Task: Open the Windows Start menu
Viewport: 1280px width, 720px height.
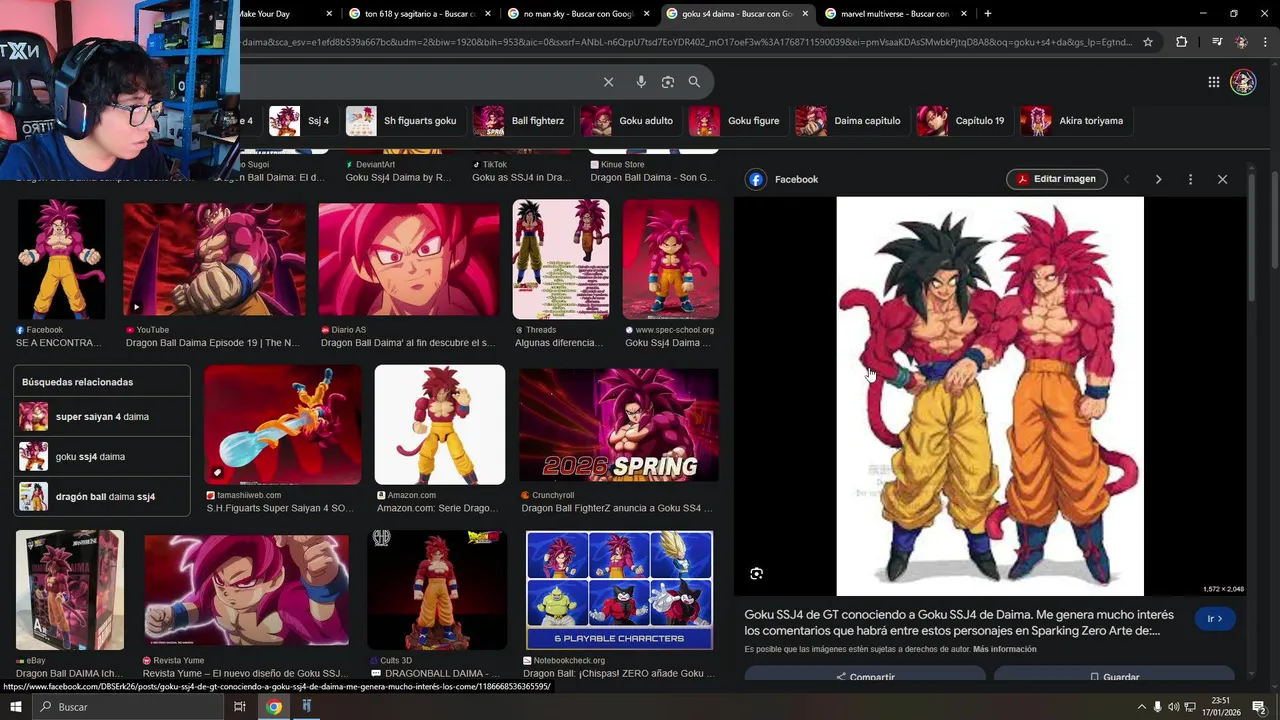Action: coord(15,707)
